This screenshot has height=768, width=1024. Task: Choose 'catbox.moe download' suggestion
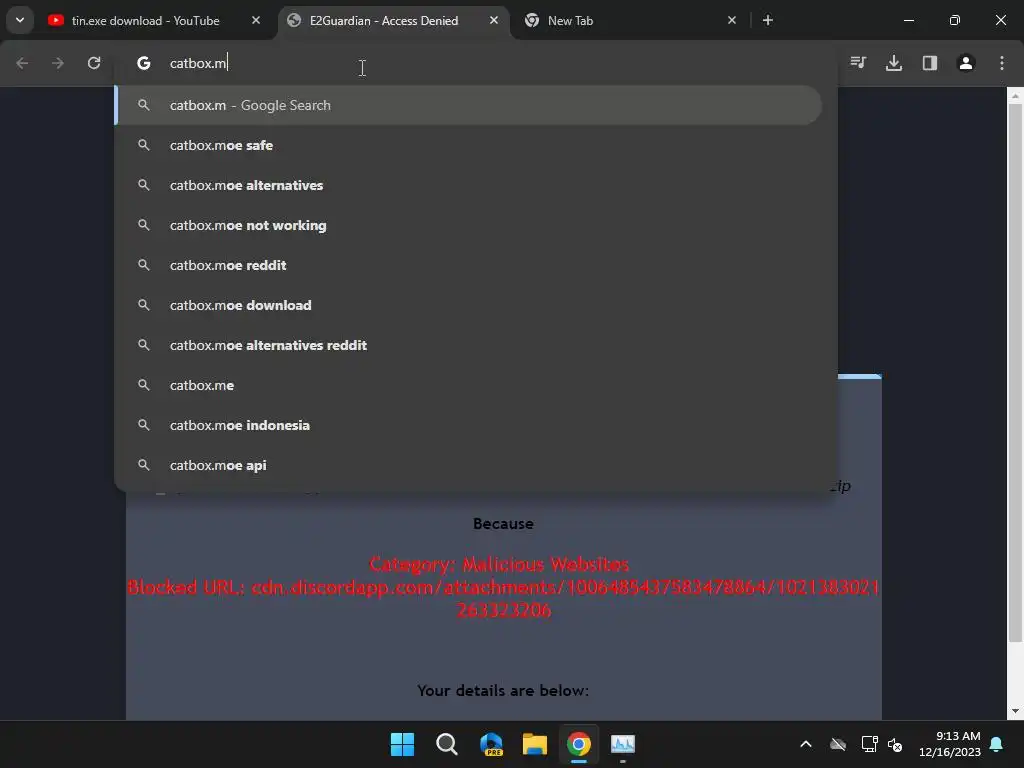click(468, 305)
